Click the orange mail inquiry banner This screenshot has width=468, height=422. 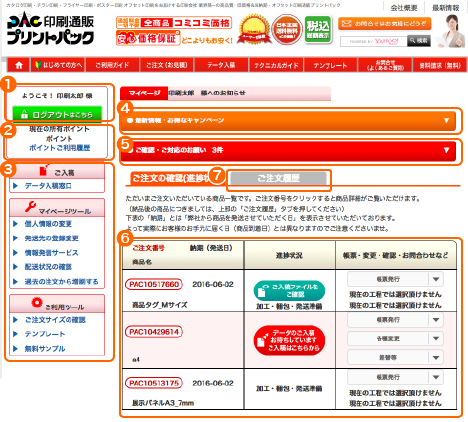point(385,24)
